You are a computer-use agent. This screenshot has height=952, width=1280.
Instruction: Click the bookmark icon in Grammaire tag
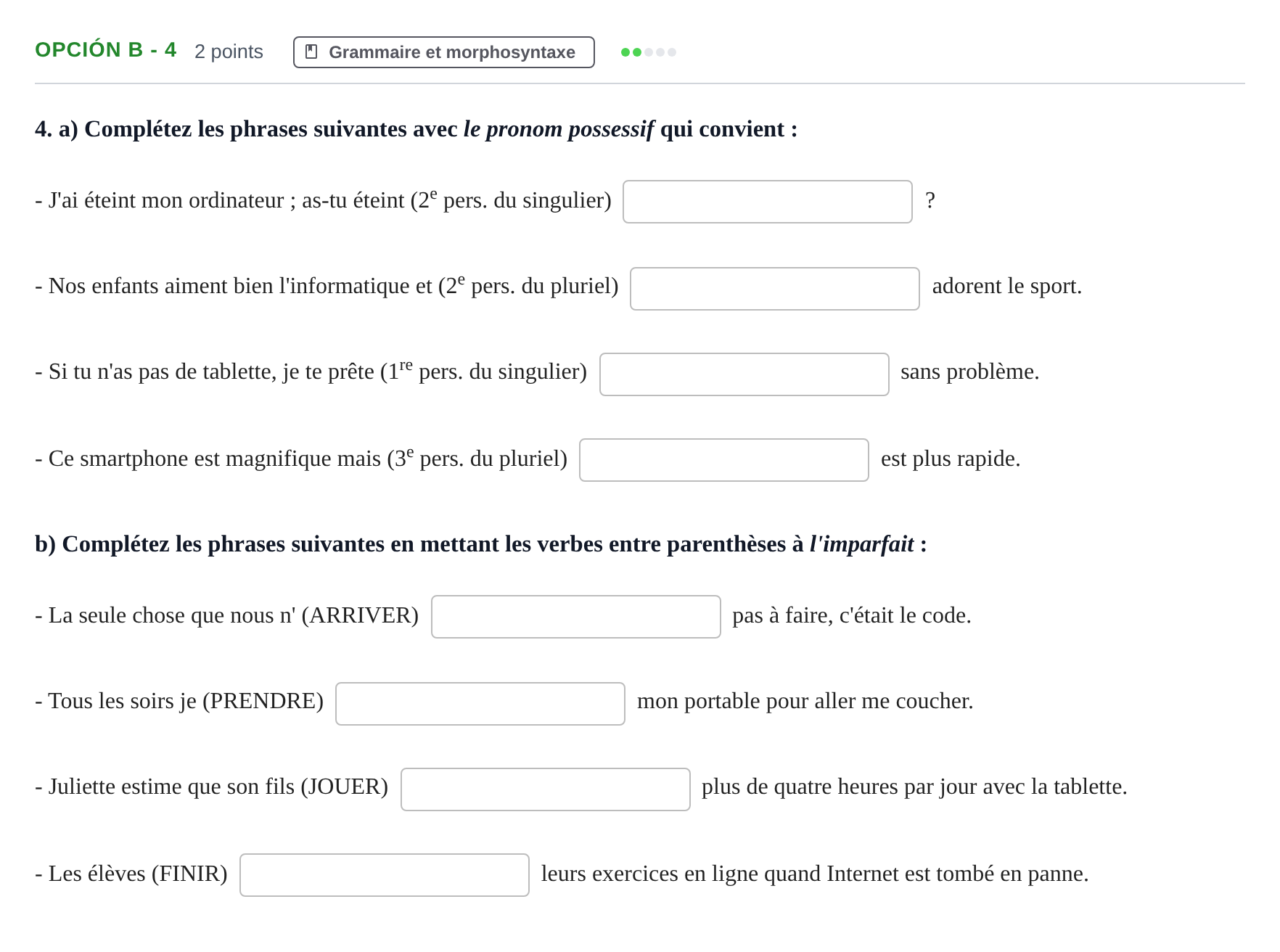(311, 52)
